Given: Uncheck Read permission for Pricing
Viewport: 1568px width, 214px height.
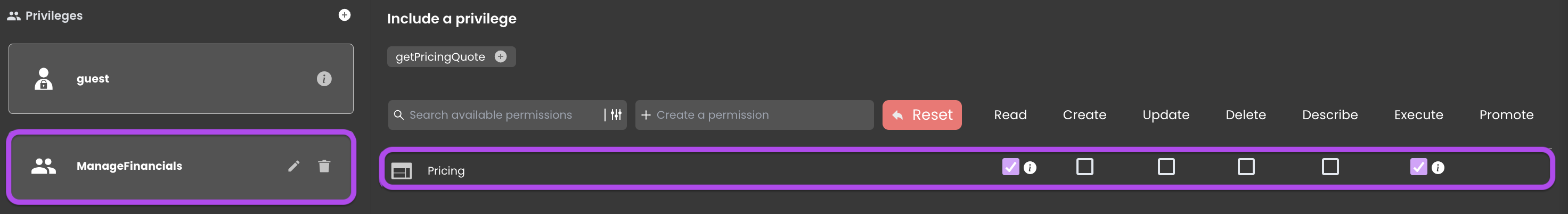Looking at the screenshot, I should pos(1010,167).
